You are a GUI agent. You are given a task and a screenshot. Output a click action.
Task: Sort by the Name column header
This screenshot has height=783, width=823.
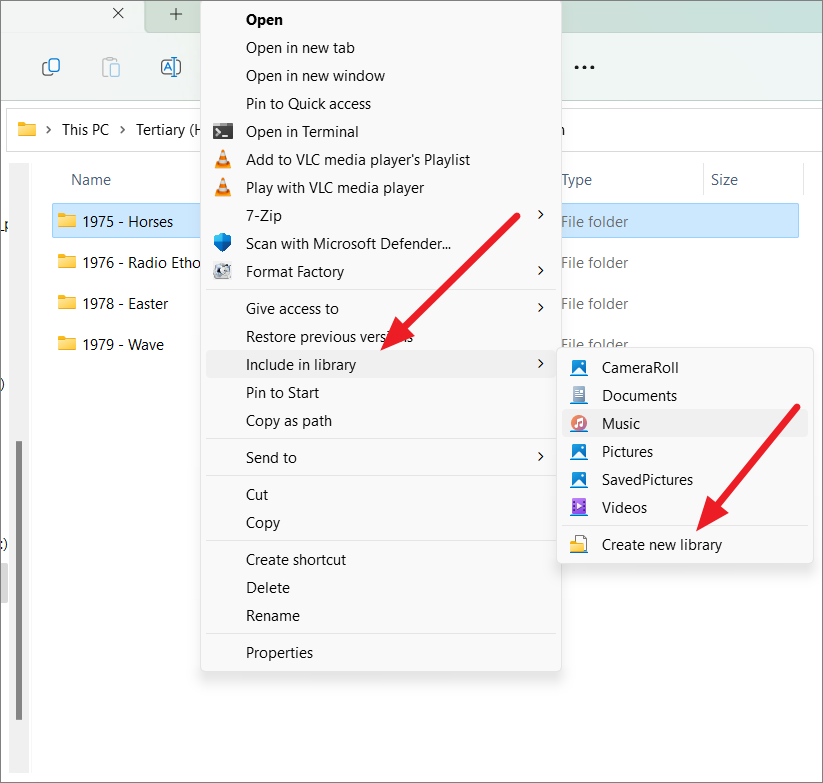coord(91,179)
